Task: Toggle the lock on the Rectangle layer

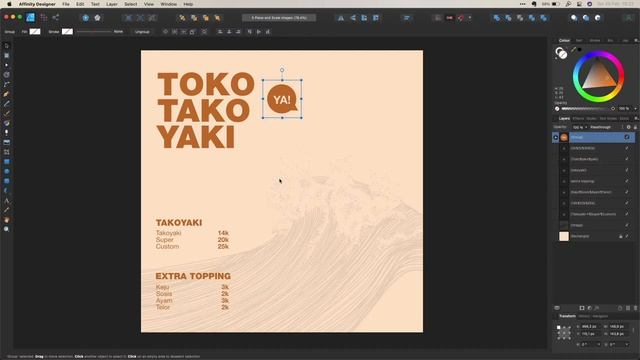Action: click(621, 236)
